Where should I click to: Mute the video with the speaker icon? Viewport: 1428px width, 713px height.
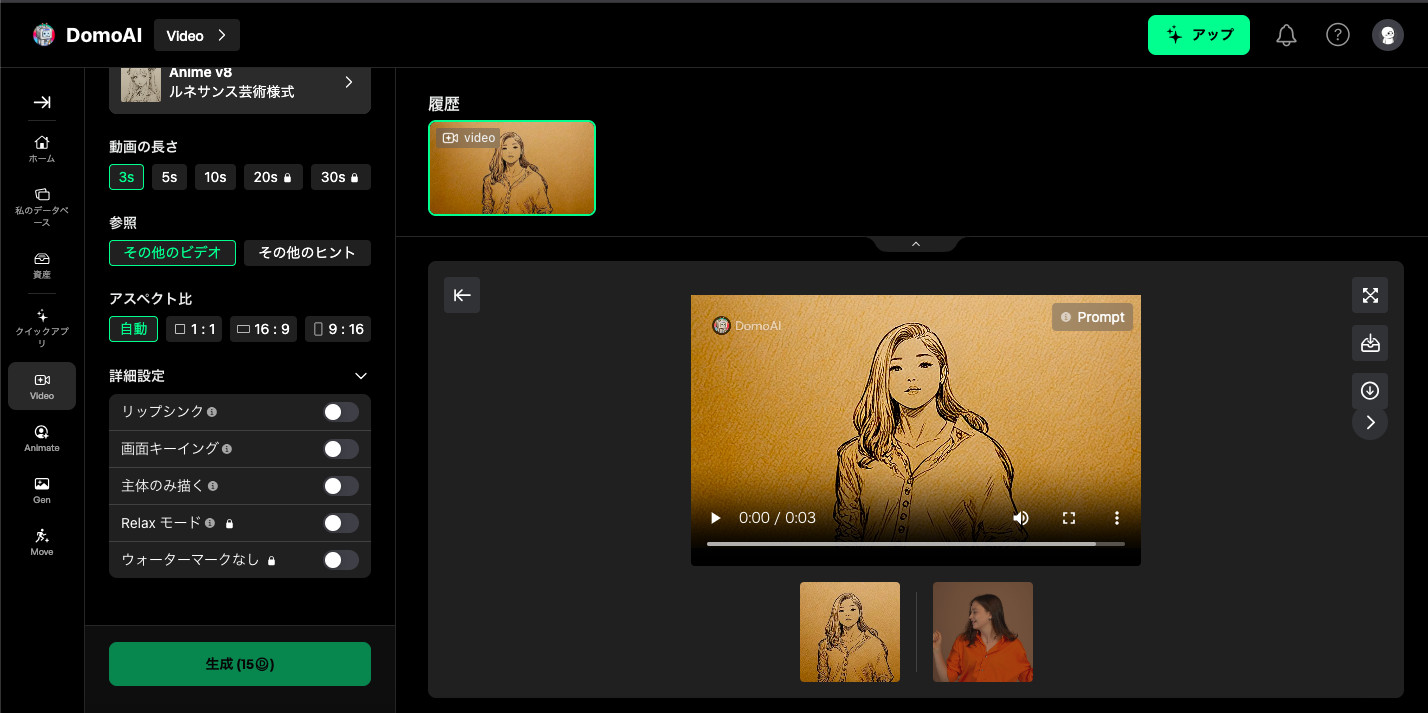coord(1021,518)
